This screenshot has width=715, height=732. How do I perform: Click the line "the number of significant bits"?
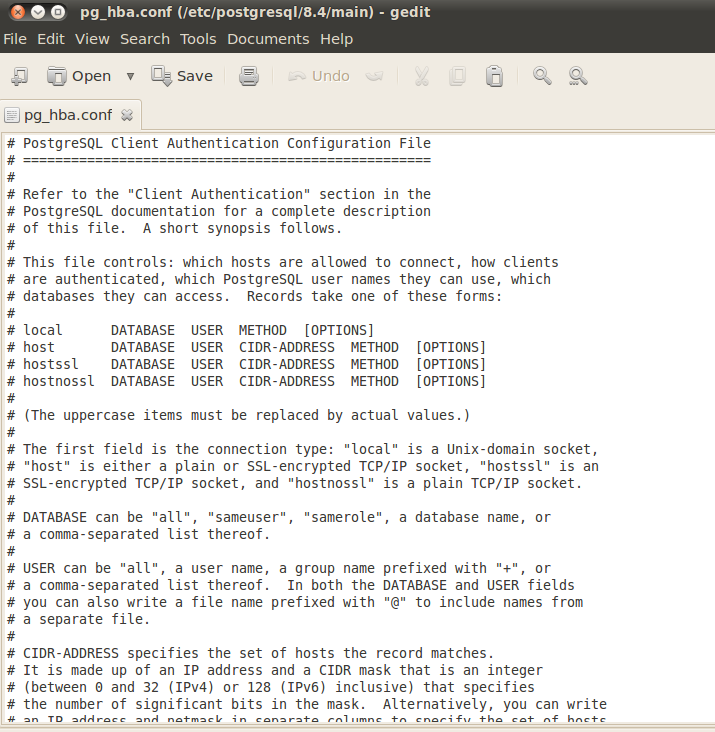(x=307, y=704)
